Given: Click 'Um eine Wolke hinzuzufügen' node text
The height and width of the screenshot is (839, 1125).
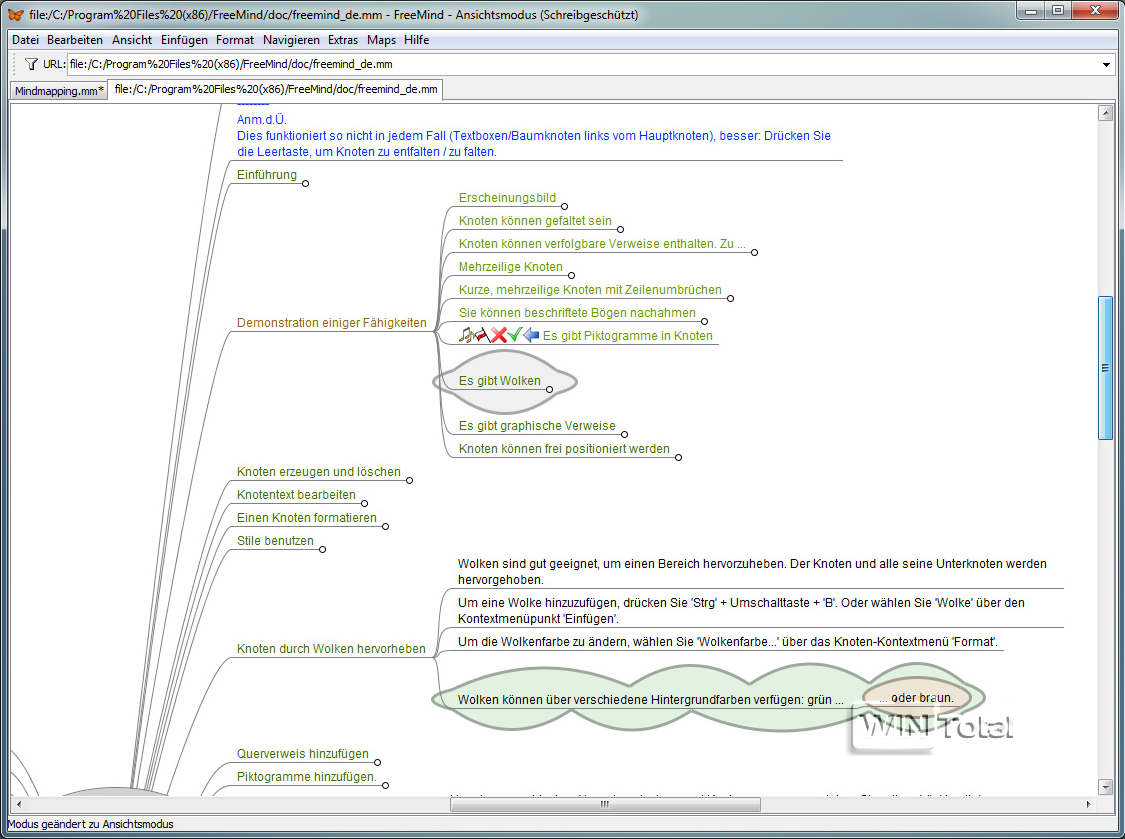Looking at the screenshot, I should click(741, 611).
